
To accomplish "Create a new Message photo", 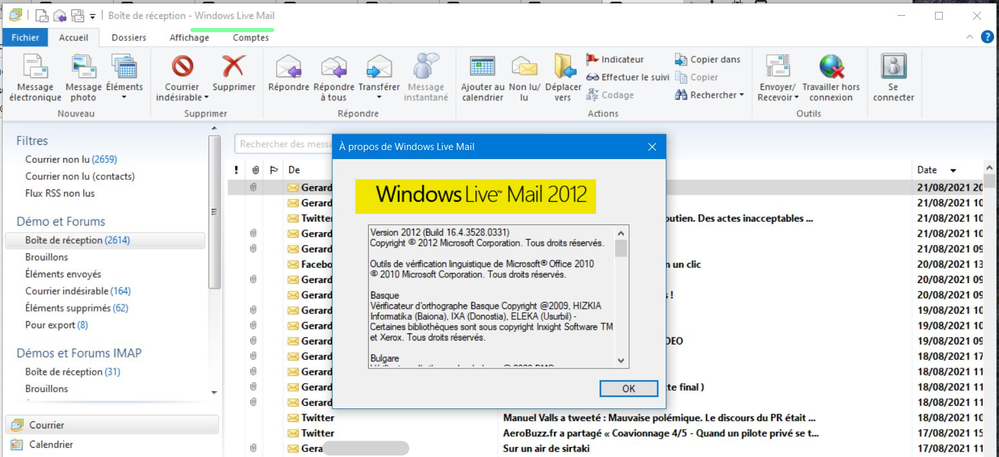I will click(83, 68).
